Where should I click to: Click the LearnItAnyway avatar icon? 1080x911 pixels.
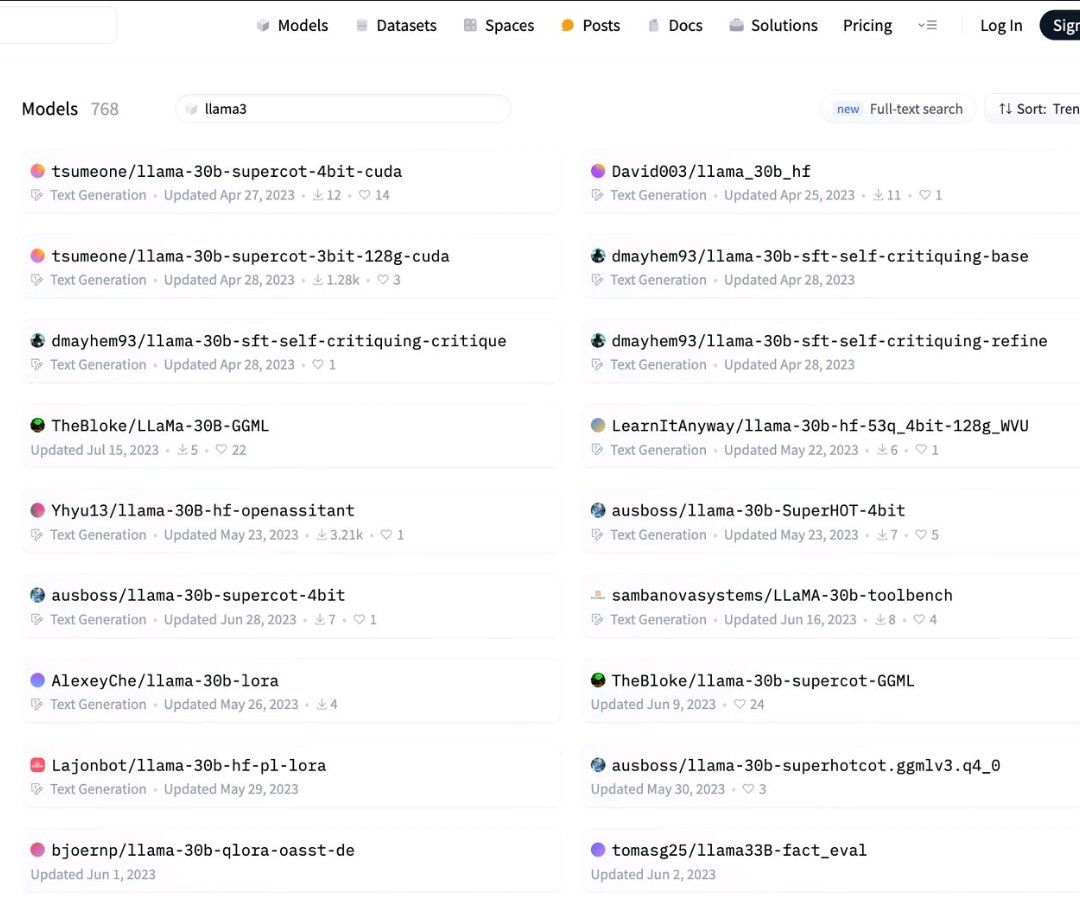pyautogui.click(x=598, y=425)
